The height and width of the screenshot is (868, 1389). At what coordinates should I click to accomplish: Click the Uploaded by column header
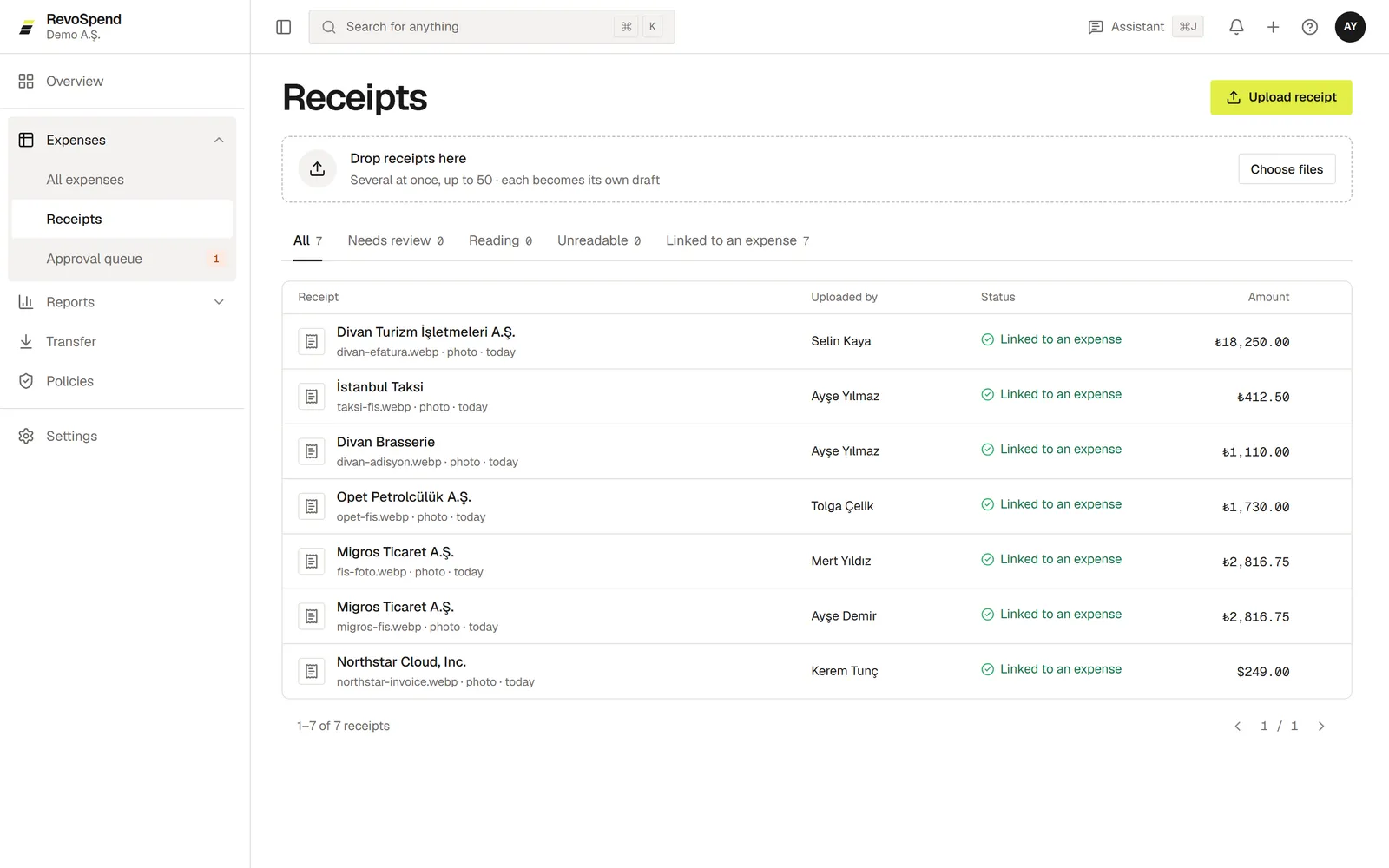click(844, 297)
